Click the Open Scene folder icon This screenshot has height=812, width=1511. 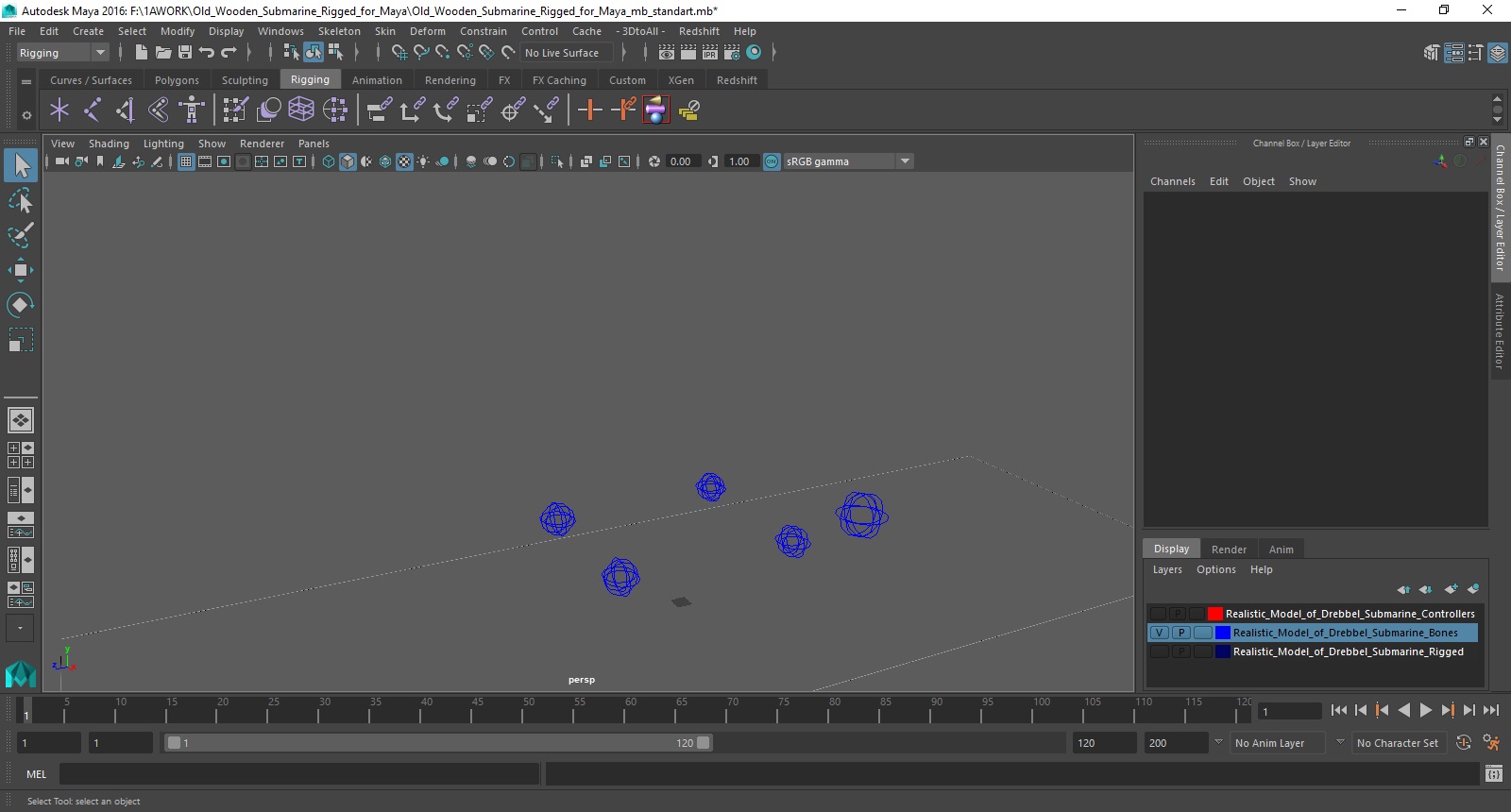[x=163, y=53]
